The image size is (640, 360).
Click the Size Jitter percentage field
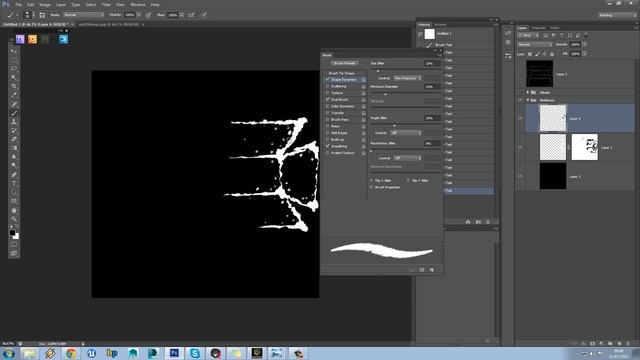(x=432, y=63)
